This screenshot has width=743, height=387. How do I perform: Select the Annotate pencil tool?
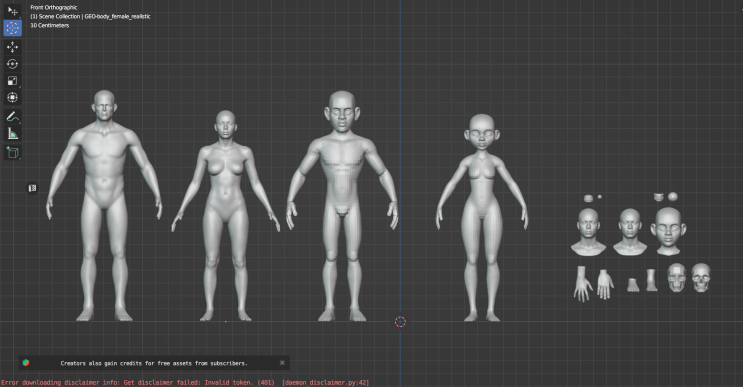tap(12, 117)
